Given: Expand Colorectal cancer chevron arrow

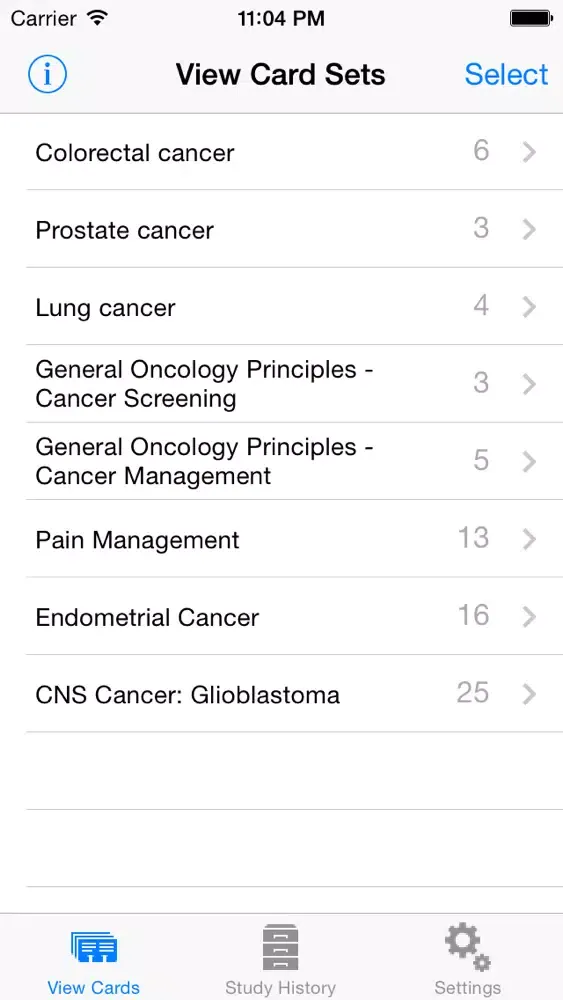Looking at the screenshot, I should pyautogui.click(x=529, y=152).
